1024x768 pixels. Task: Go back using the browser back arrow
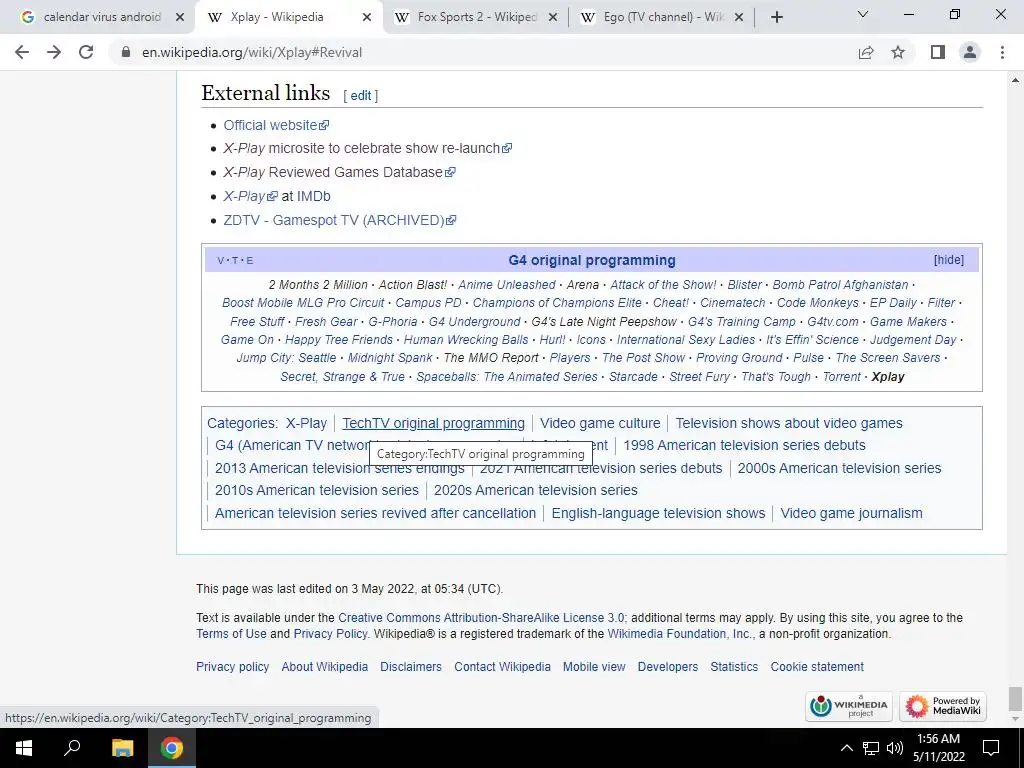(x=22, y=52)
